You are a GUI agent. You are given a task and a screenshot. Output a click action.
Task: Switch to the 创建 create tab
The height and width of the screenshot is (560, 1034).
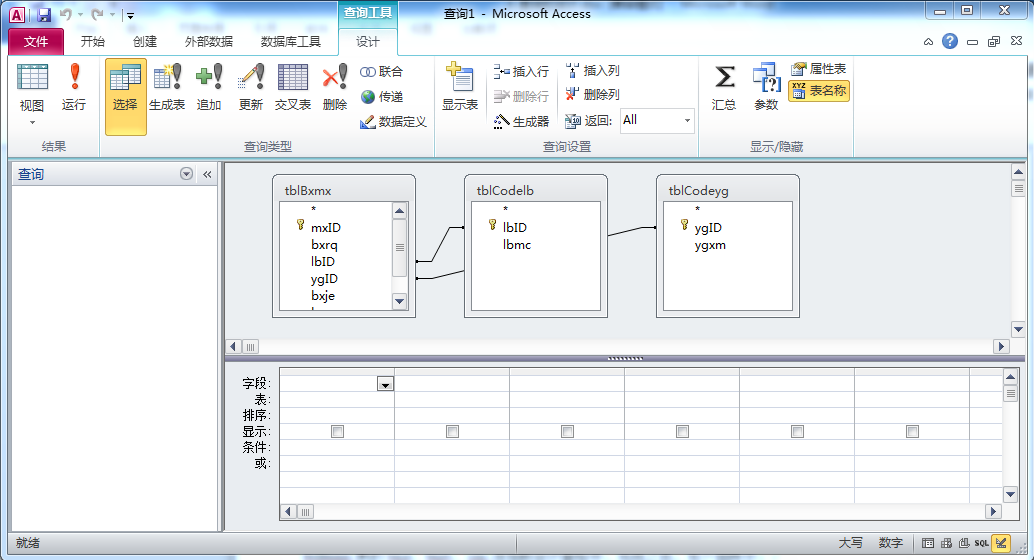145,42
